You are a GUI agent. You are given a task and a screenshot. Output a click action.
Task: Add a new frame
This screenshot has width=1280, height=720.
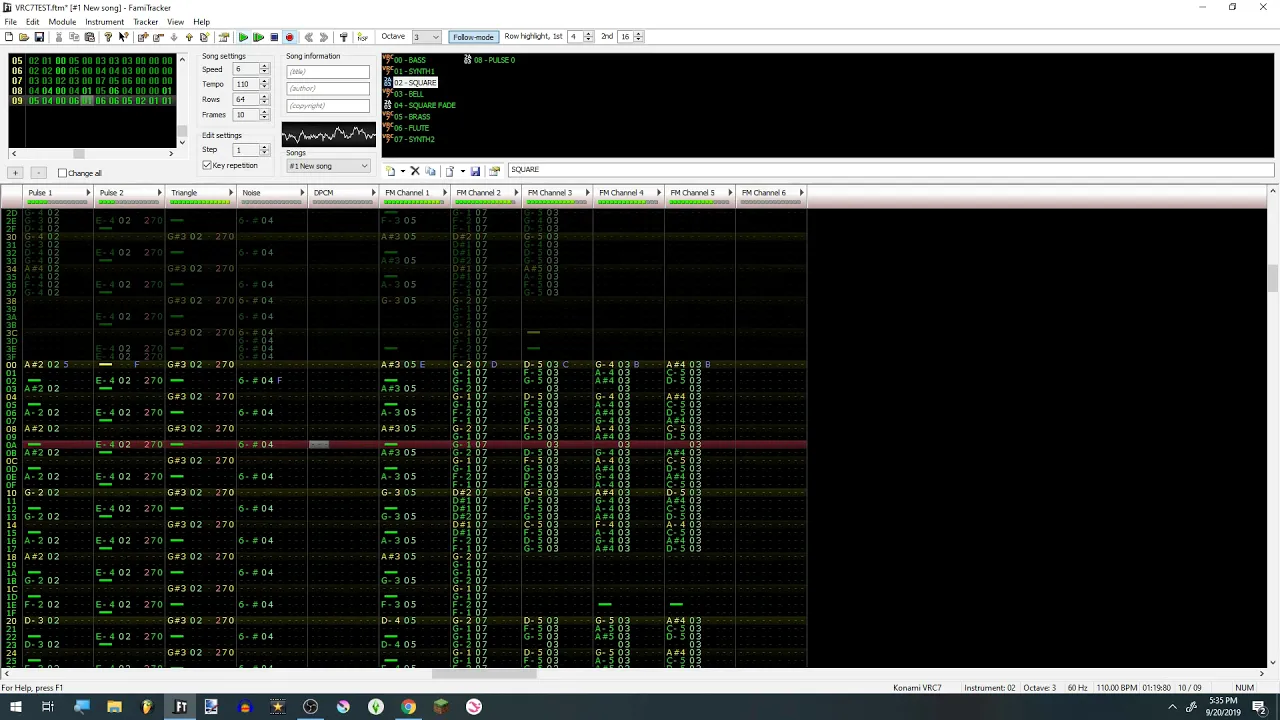pos(143,37)
